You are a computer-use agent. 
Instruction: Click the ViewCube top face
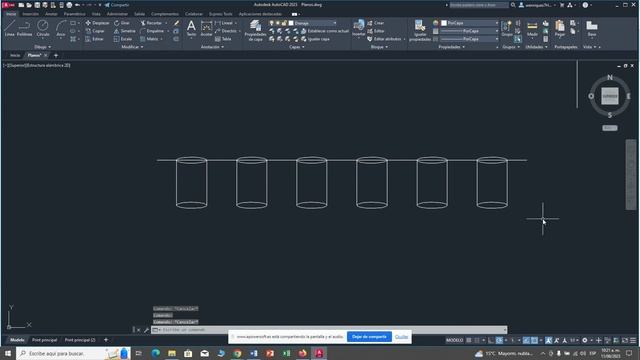(610, 96)
